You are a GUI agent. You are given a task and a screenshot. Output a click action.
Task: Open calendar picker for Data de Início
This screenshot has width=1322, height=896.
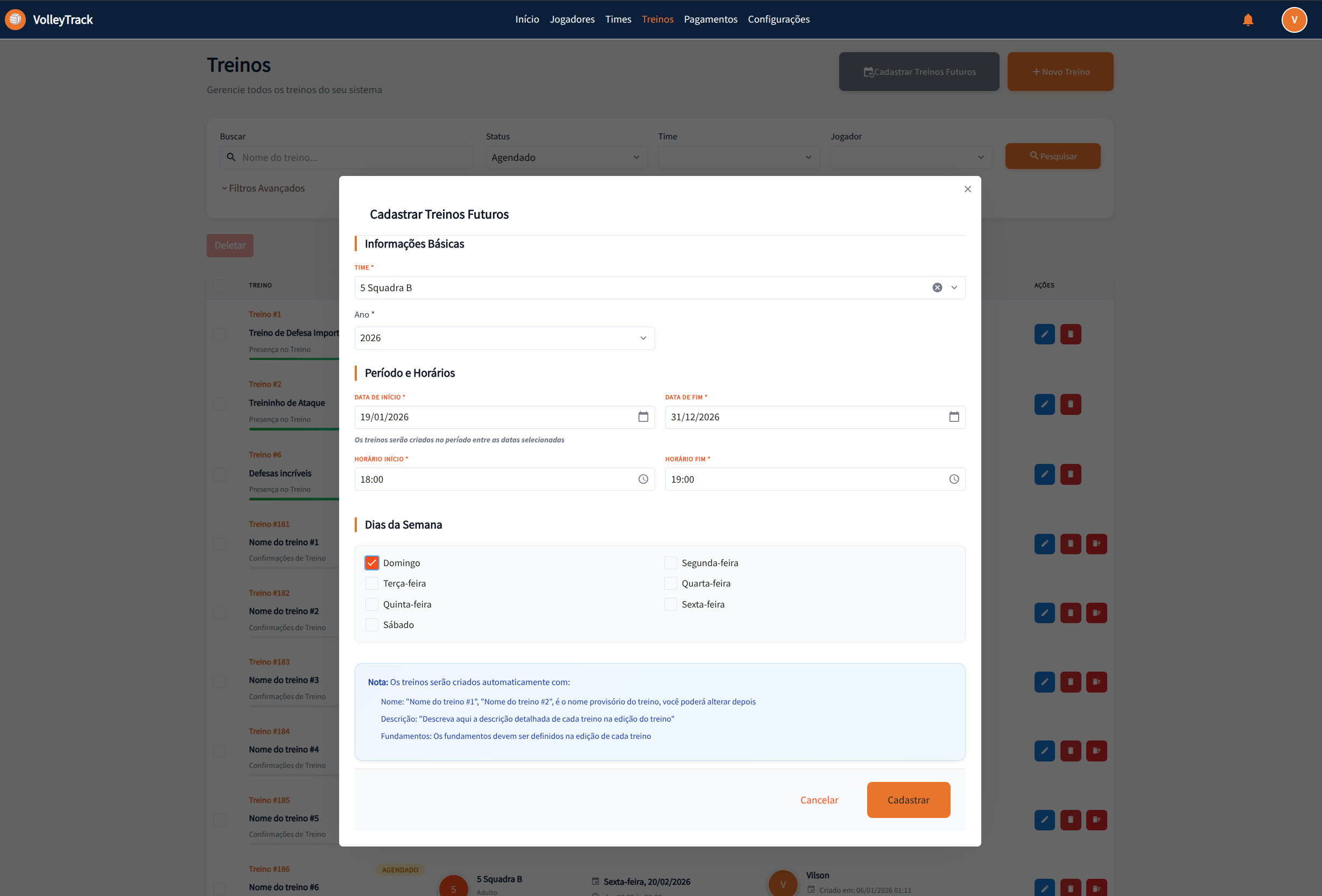[643, 417]
